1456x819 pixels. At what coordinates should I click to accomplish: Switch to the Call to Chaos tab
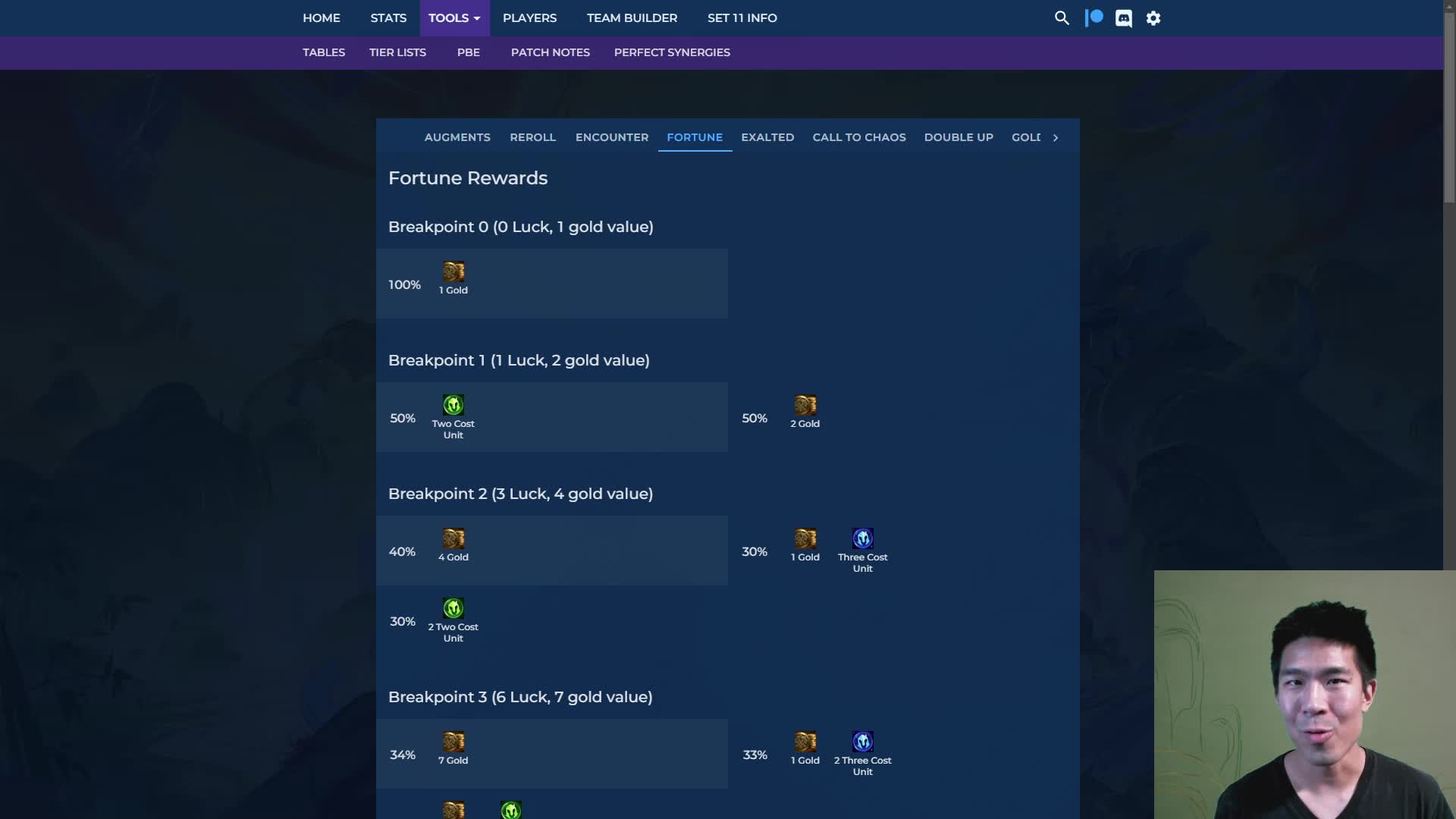pyautogui.click(x=859, y=137)
